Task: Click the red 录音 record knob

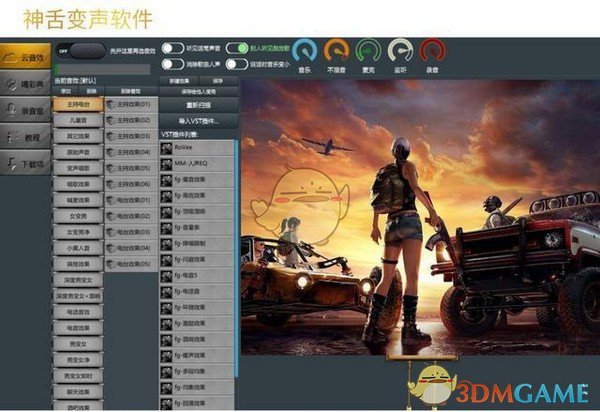Action: [433, 50]
